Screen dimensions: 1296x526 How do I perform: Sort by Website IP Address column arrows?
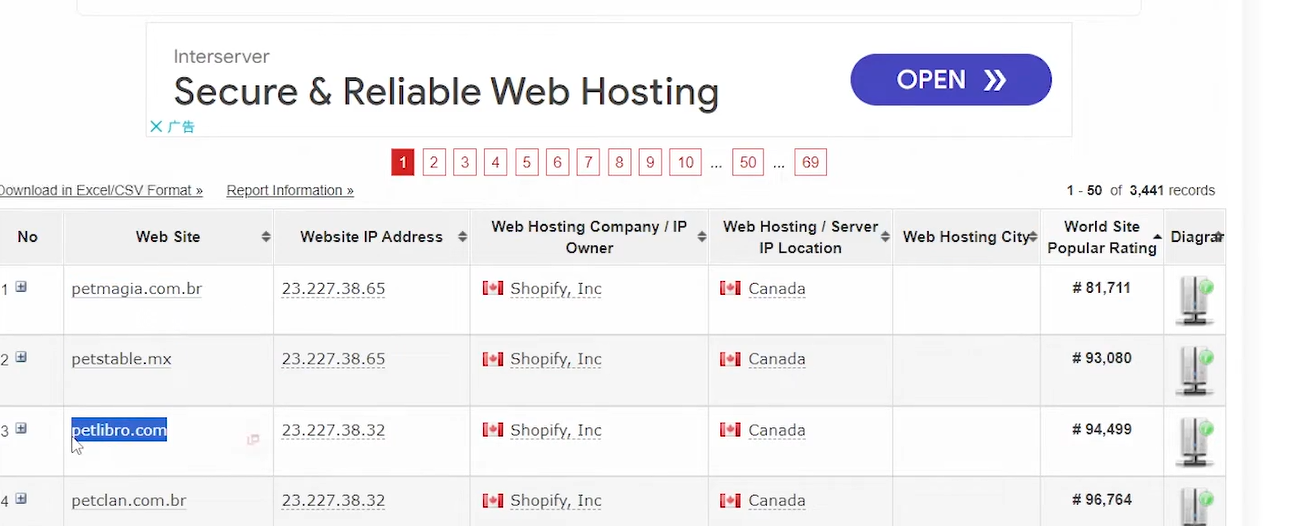[462, 237]
